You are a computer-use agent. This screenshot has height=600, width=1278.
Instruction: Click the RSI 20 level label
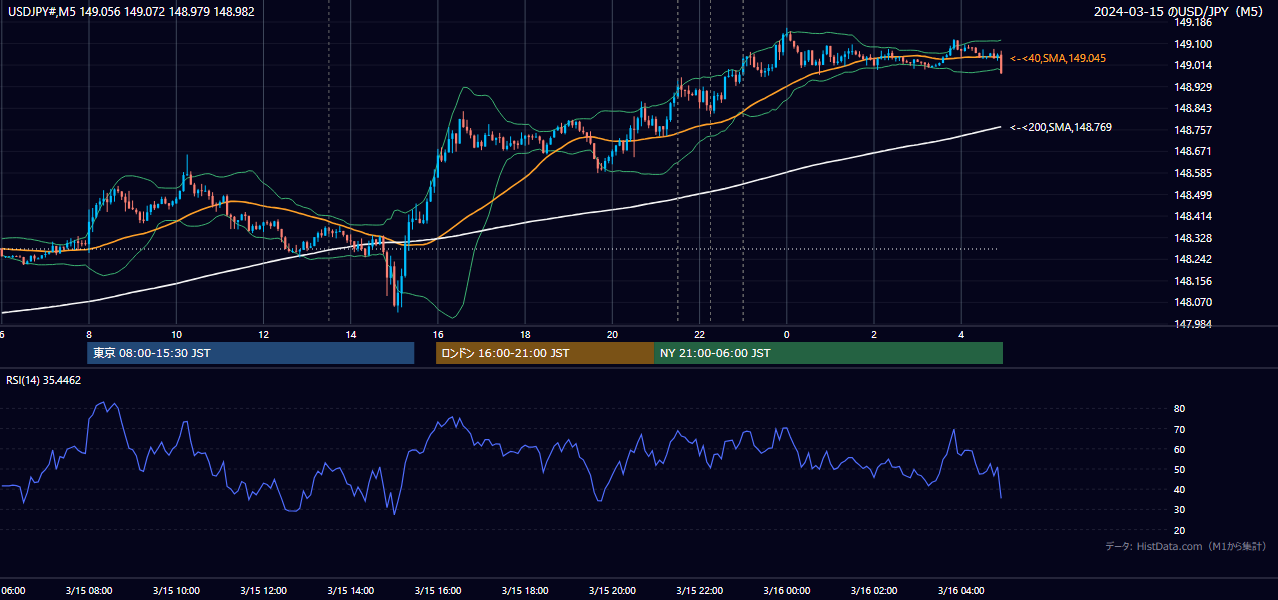tap(1179, 530)
